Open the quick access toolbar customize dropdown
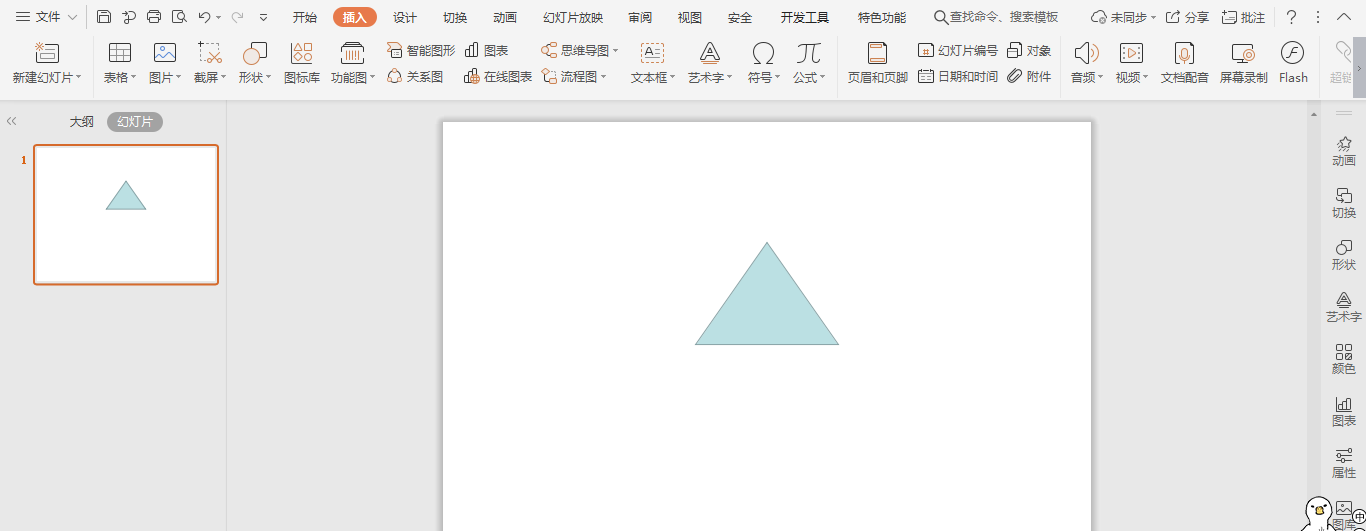 (264, 17)
